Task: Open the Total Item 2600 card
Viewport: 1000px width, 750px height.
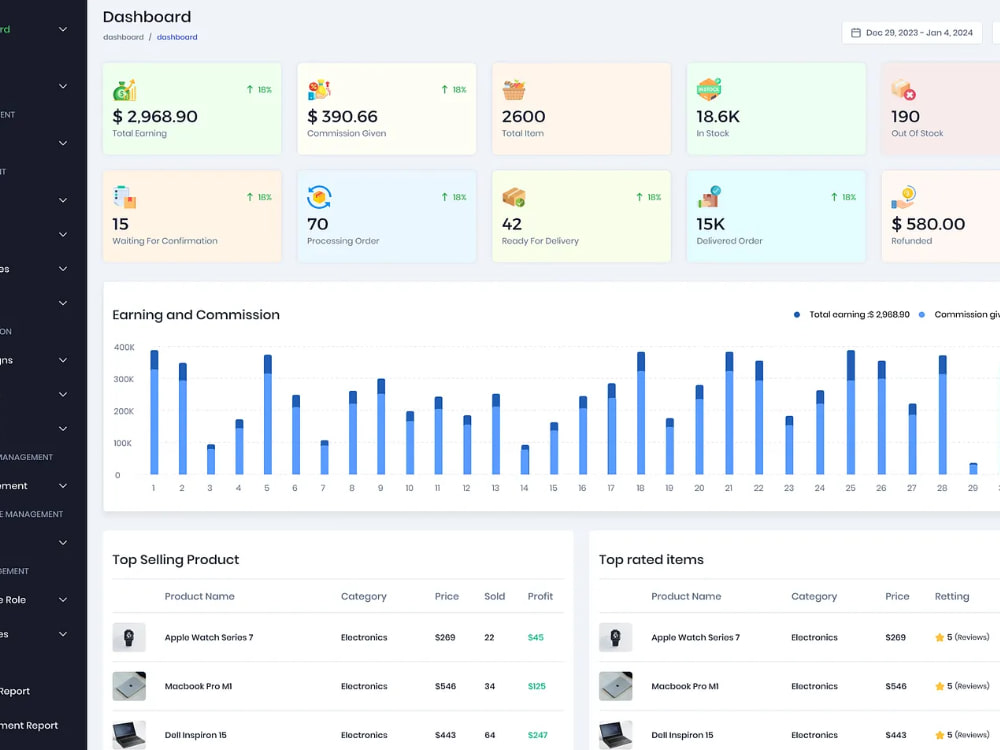Action: pos(581,108)
